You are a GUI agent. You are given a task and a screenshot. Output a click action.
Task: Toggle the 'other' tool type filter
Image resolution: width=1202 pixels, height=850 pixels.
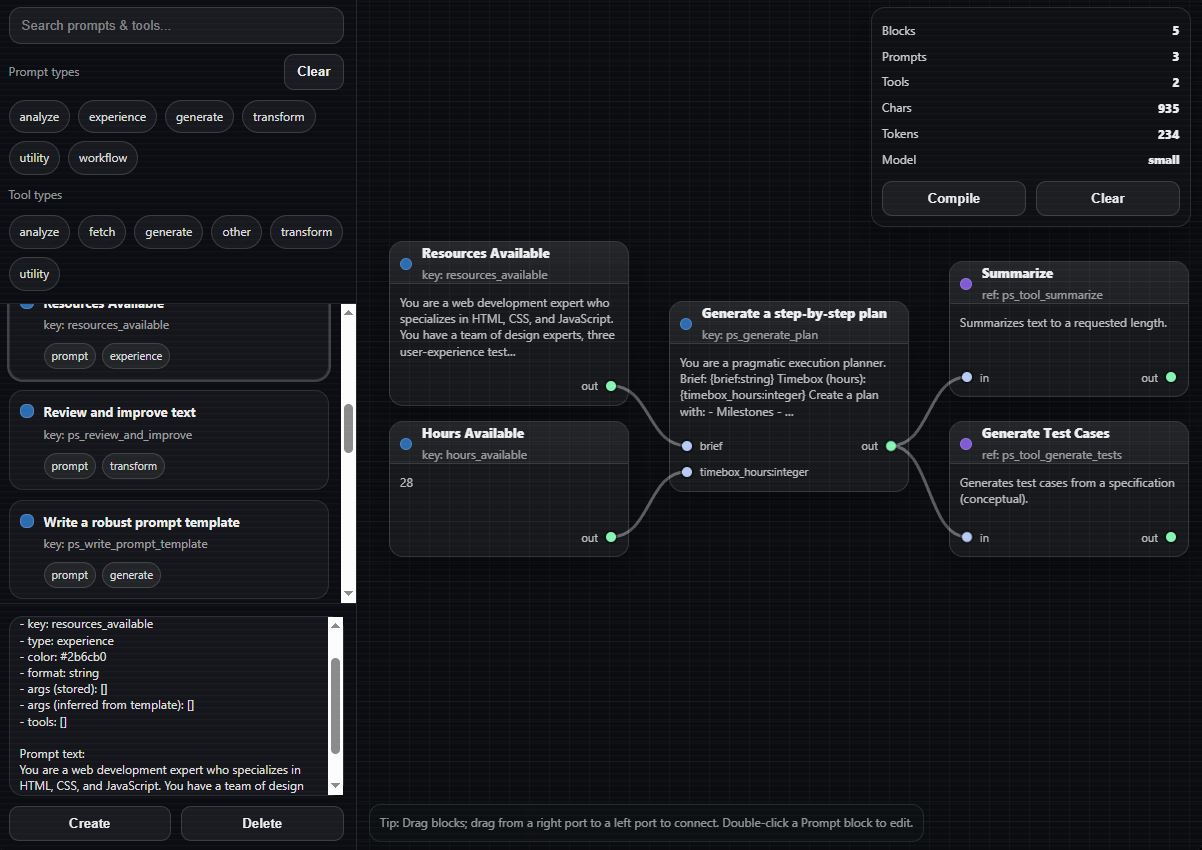tap(236, 231)
